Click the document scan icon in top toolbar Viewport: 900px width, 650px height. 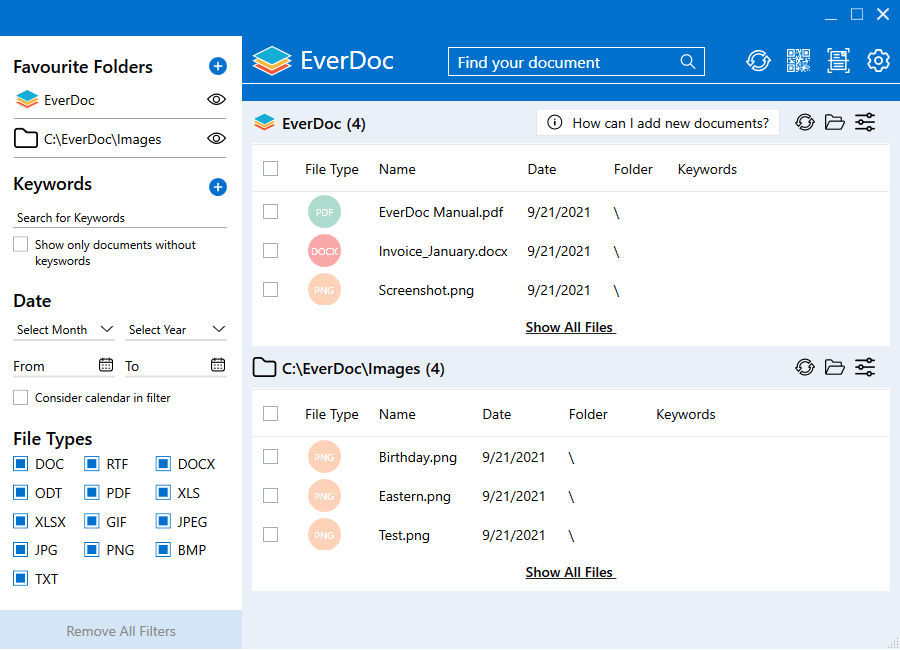[x=838, y=60]
